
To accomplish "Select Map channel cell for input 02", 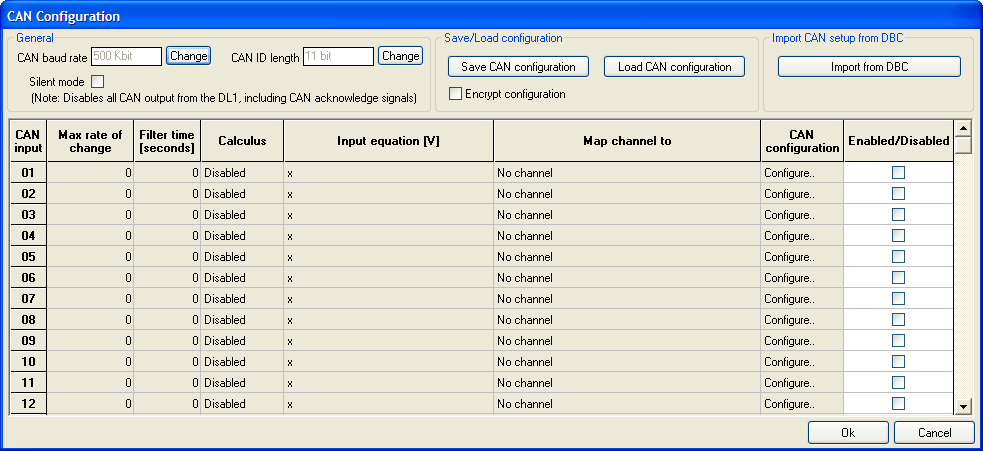I will coord(626,194).
